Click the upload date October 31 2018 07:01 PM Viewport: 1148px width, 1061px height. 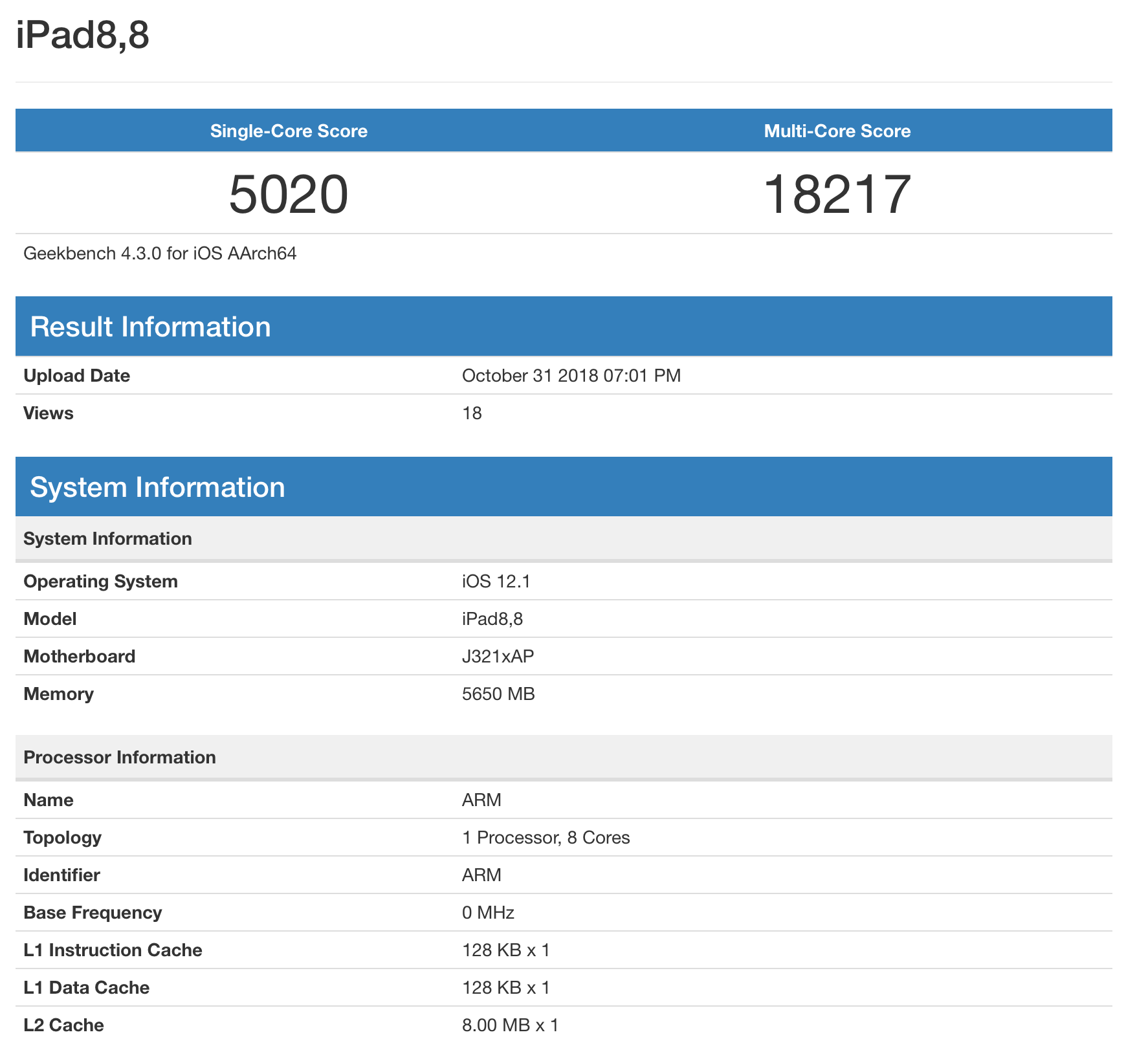571,376
